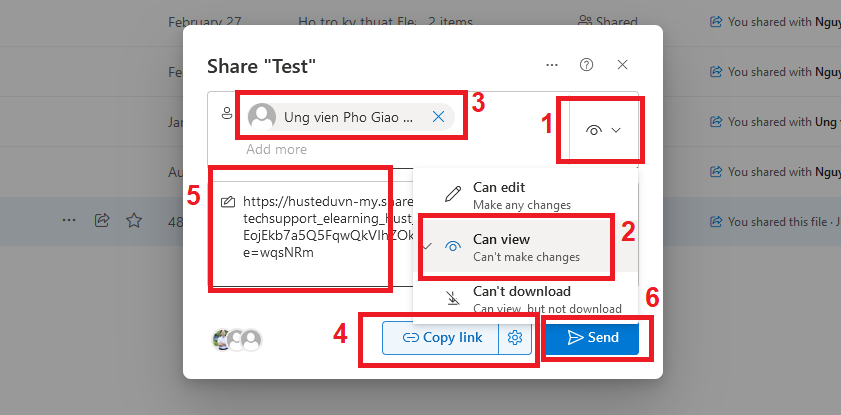Close the Share "Test" dialog
Image resolution: width=841 pixels, height=415 pixels.
tap(622, 65)
